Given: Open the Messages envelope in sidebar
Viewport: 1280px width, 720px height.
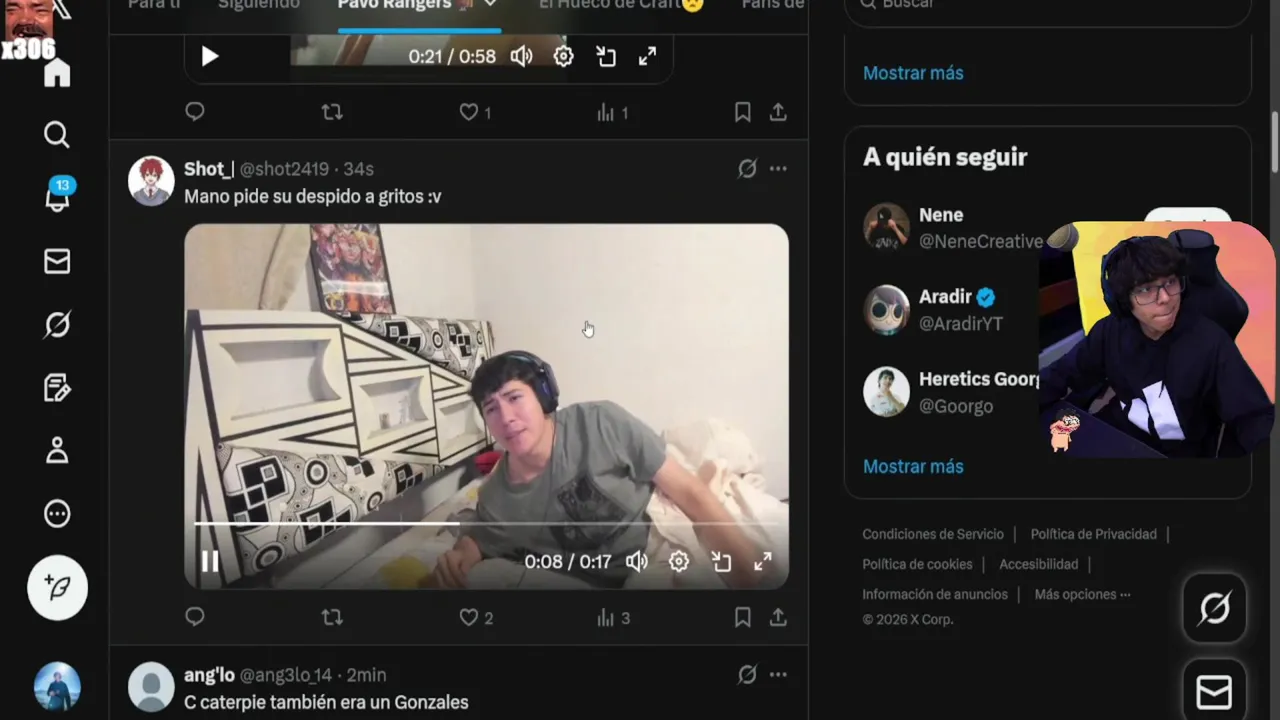Looking at the screenshot, I should [57, 261].
